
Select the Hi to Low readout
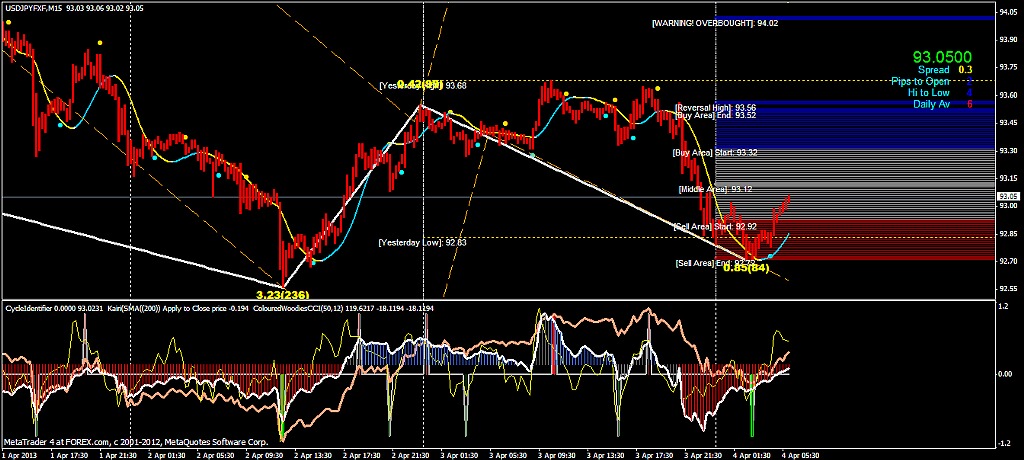(929, 93)
